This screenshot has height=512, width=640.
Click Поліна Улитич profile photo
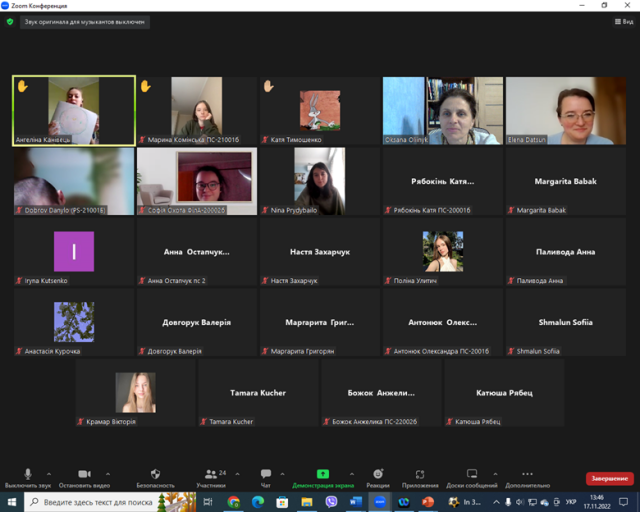pos(443,251)
